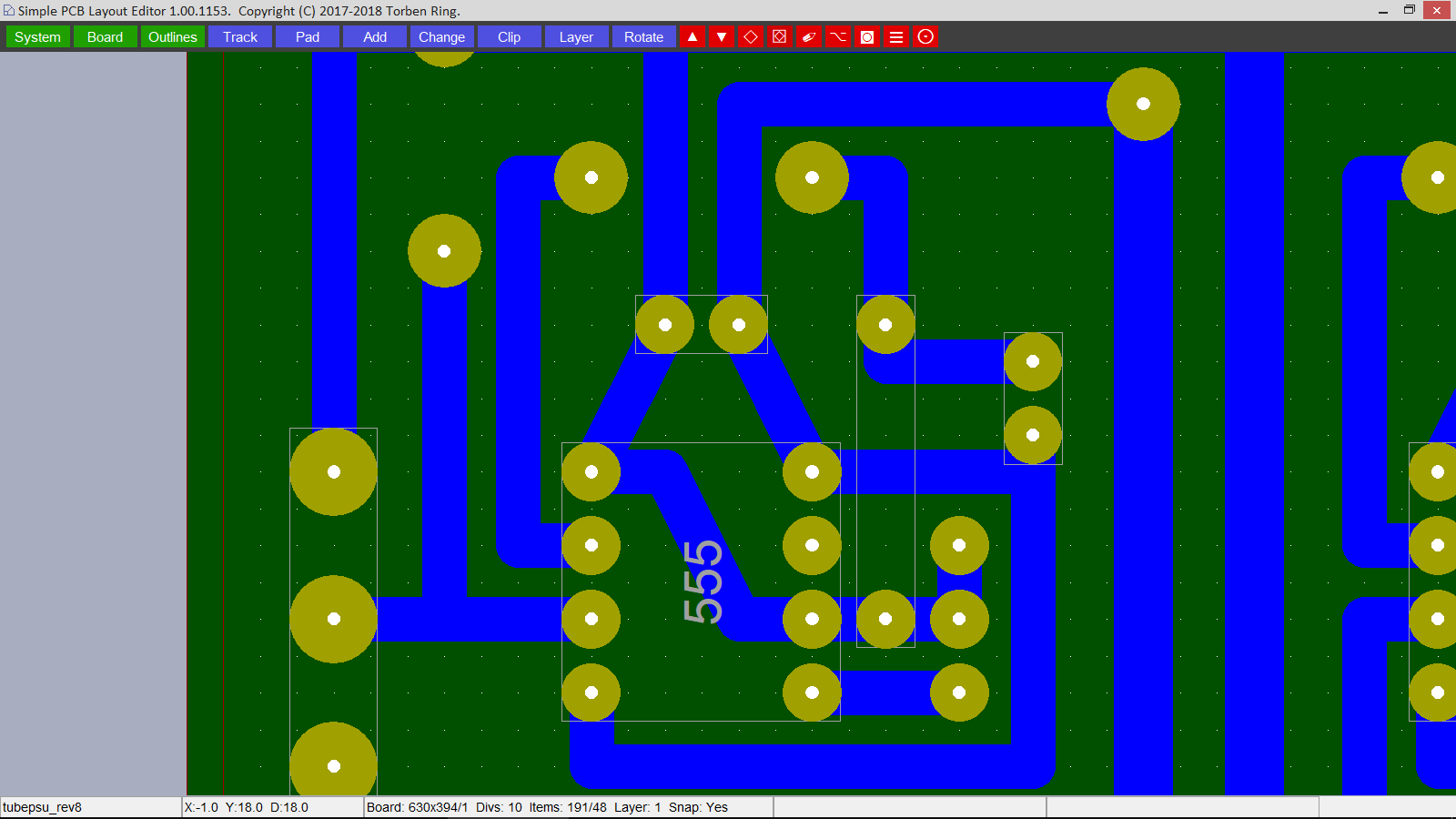Click the three horizontal lines icon
Screen dimensions: 1456x819
[x=896, y=37]
